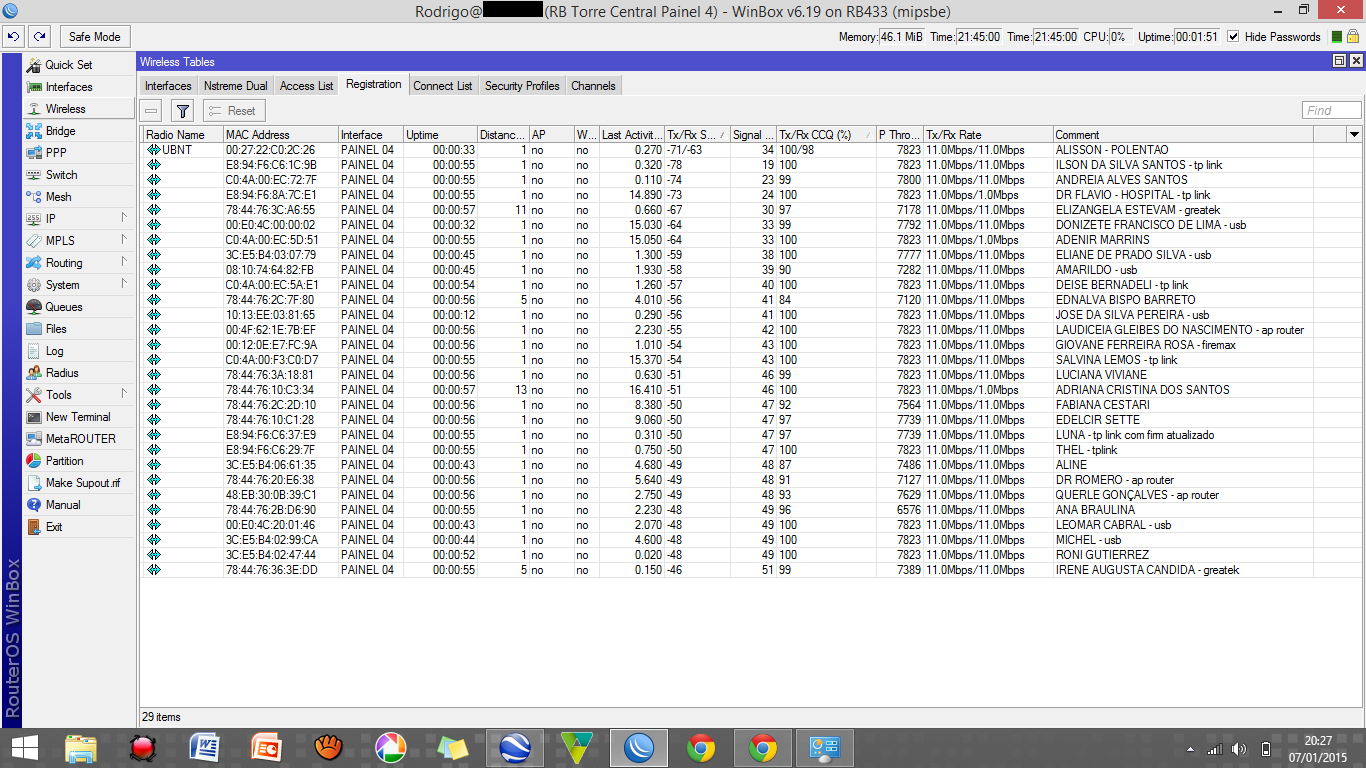The width and height of the screenshot is (1366, 768).
Task: Click the filter funnel icon
Action: (182, 111)
